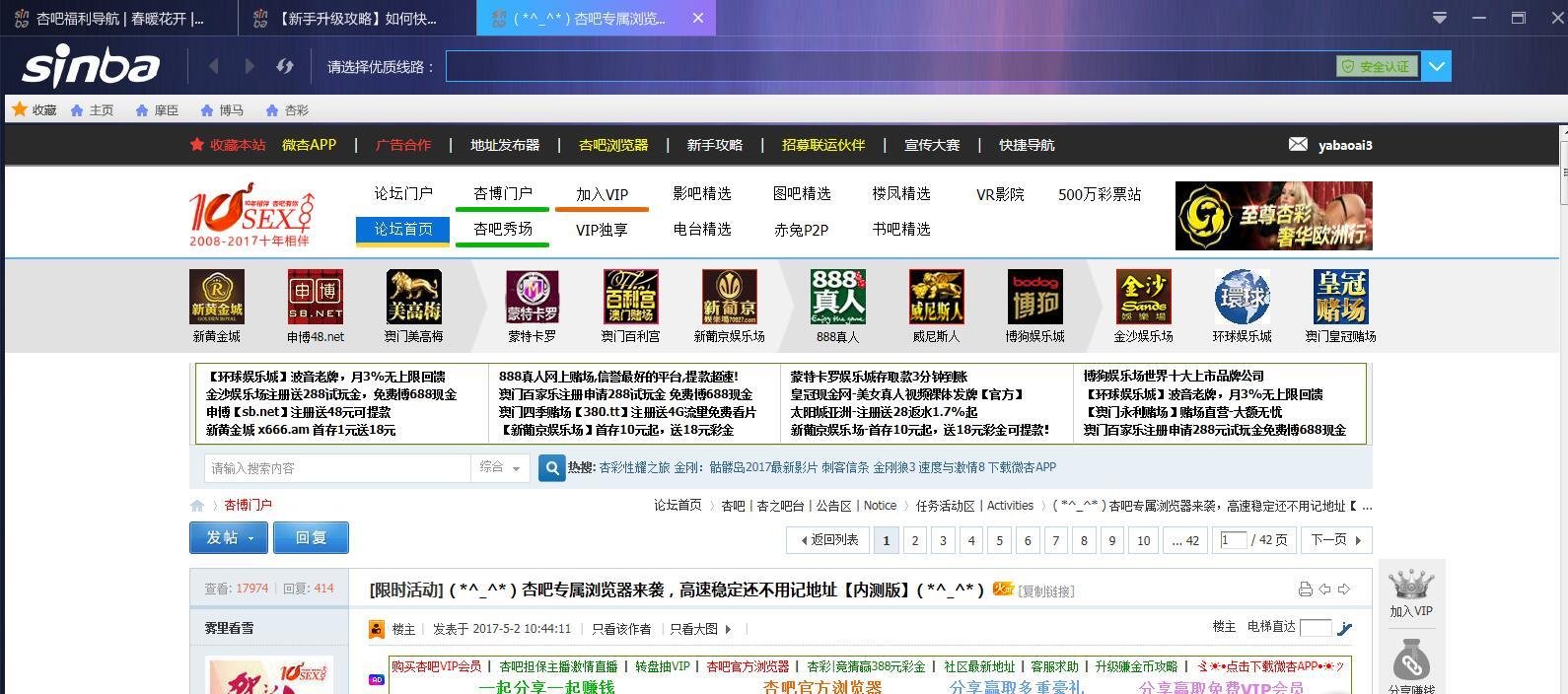Switch to the 新手升级攻略 tab
The height and width of the screenshot is (694, 1568).
357,18
